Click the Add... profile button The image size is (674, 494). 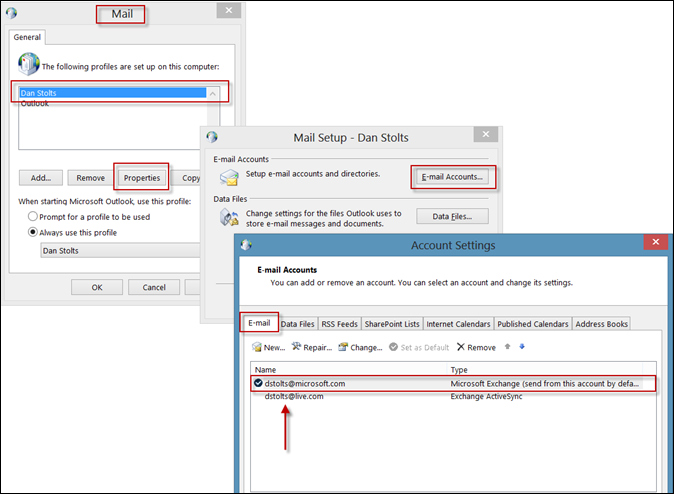pos(41,178)
